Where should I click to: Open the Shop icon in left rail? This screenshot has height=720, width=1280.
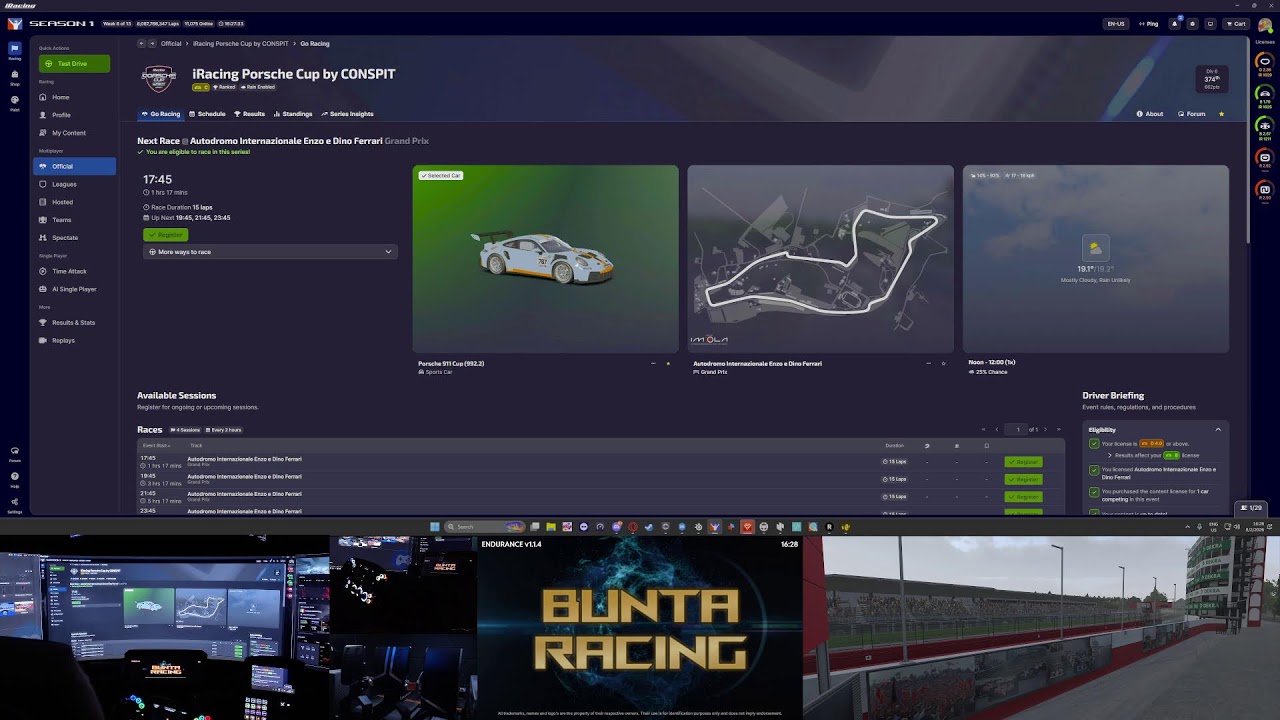14,77
